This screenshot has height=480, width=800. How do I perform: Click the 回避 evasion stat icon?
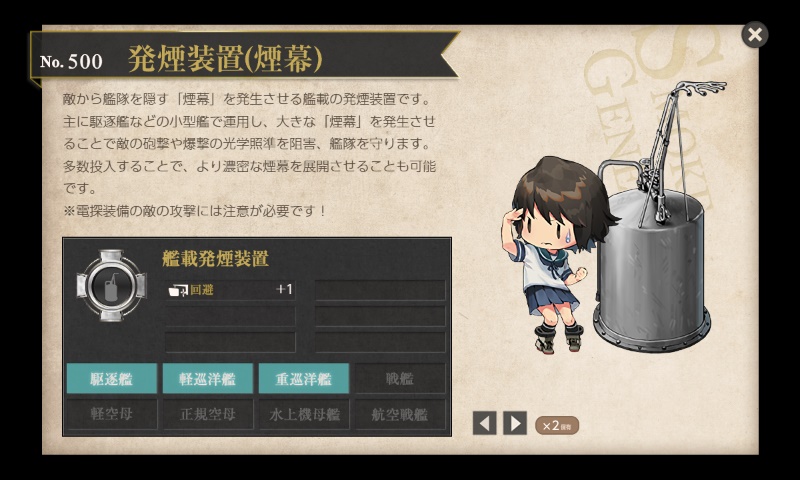point(179,290)
